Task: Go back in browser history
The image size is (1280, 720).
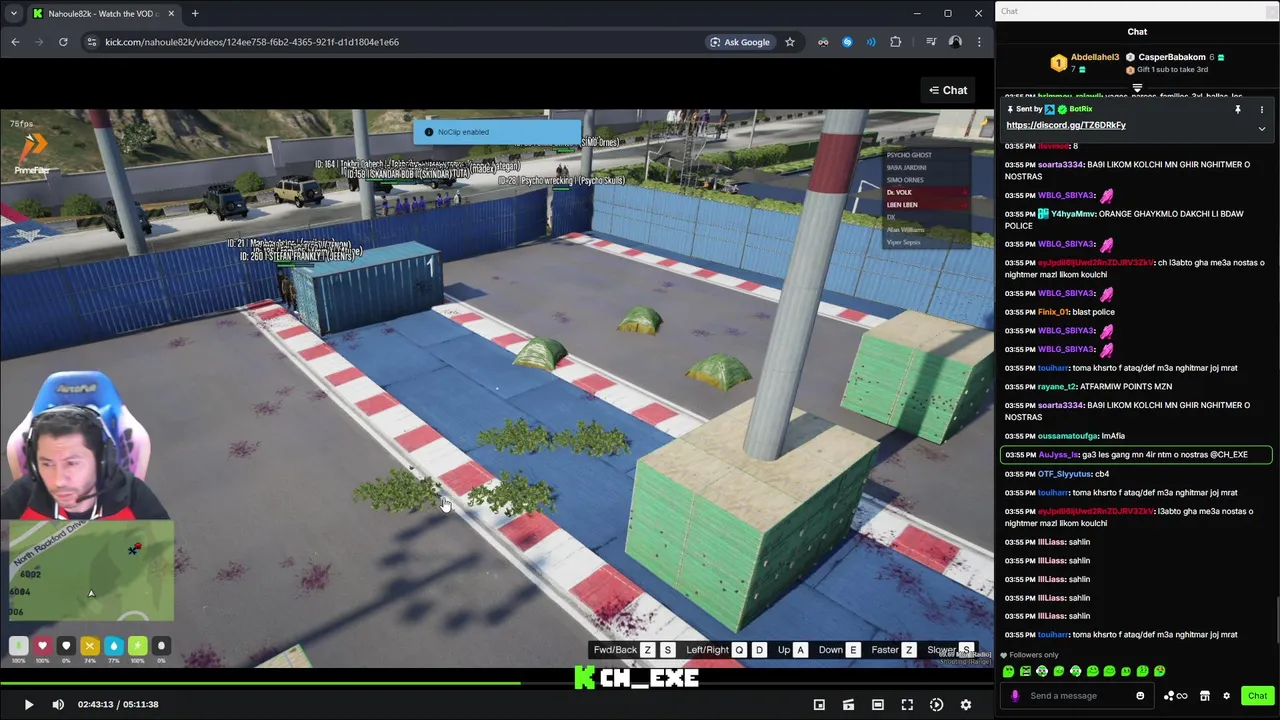Action: click(15, 42)
